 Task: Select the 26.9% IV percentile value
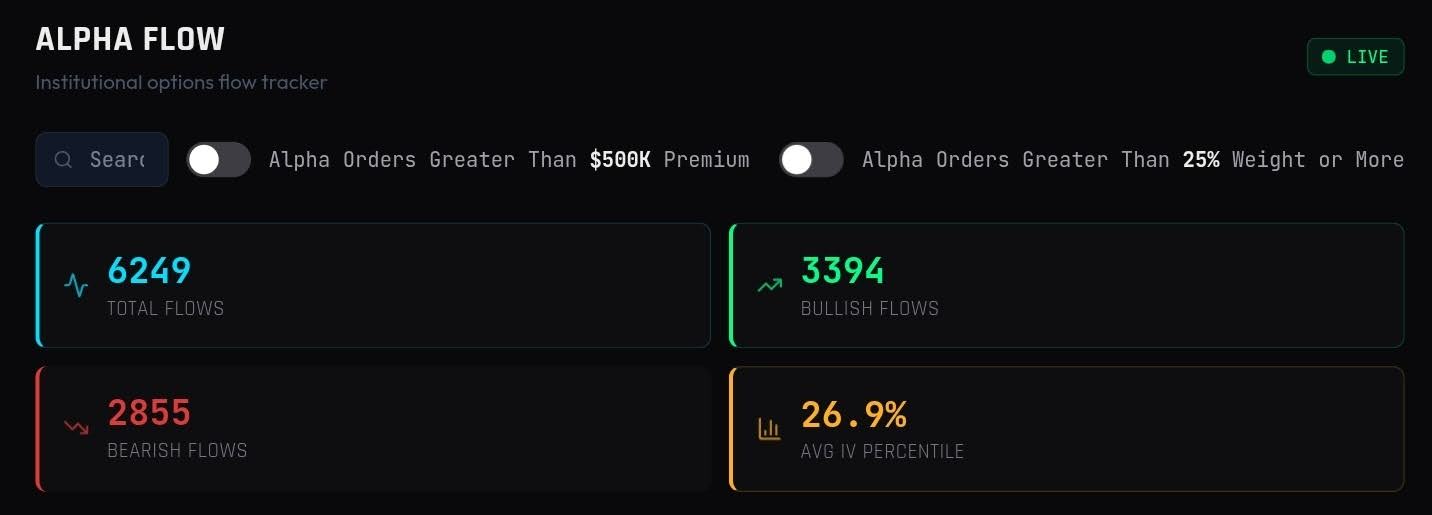tap(854, 414)
